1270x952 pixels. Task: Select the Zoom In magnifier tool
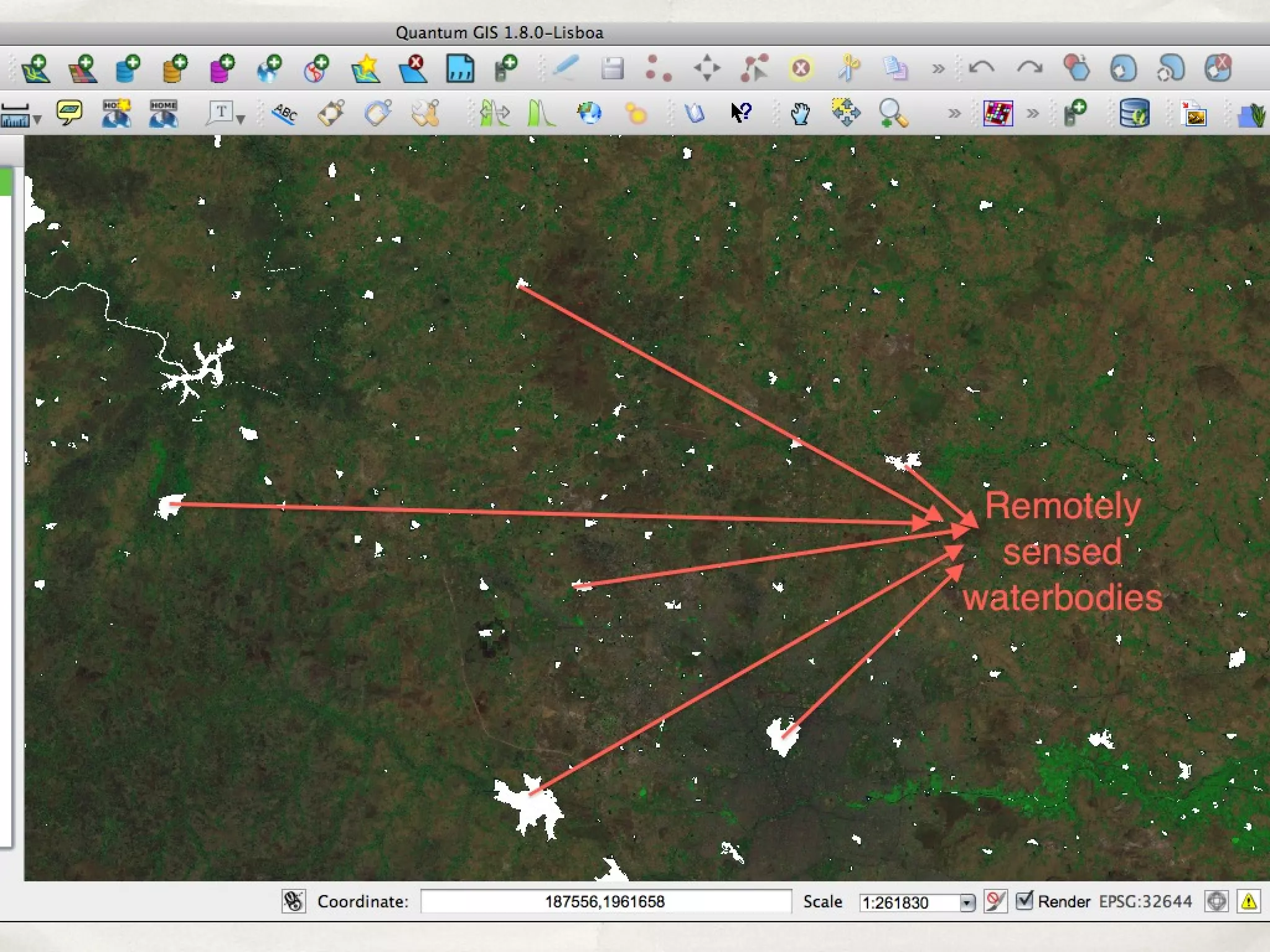tap(893, 113)
